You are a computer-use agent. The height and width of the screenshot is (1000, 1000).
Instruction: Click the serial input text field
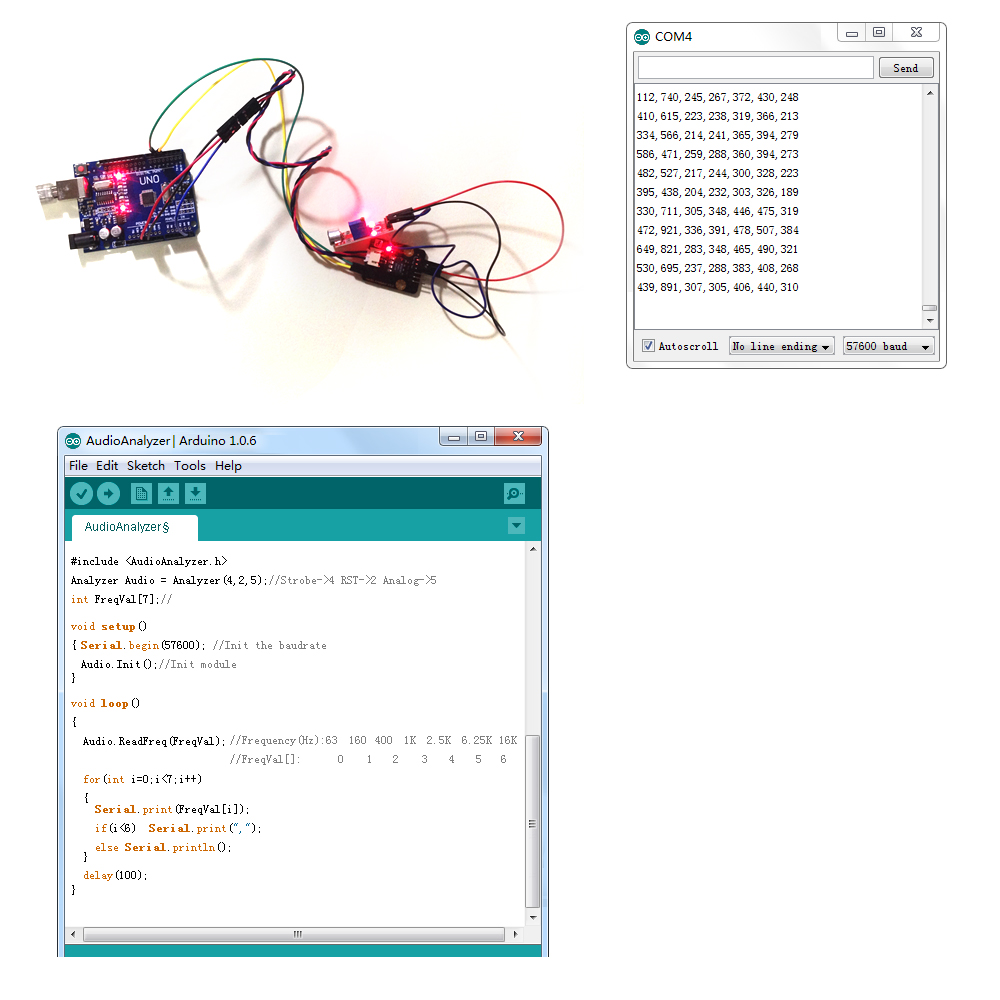point(756,68)
